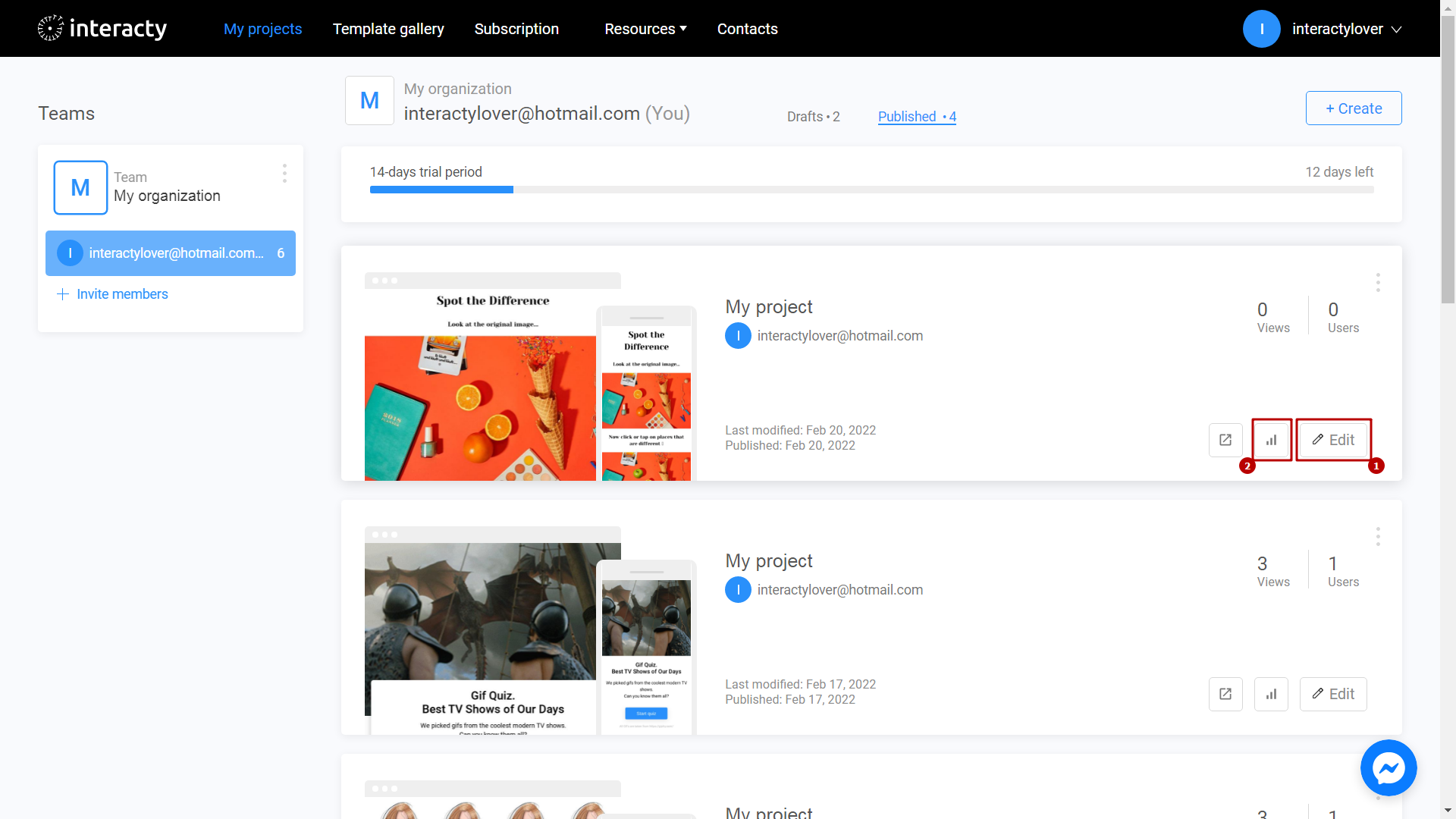Viewport: 1456px width, 819px height.
Task: Open analytics icon on the second My project
Action: [1271, 694]
